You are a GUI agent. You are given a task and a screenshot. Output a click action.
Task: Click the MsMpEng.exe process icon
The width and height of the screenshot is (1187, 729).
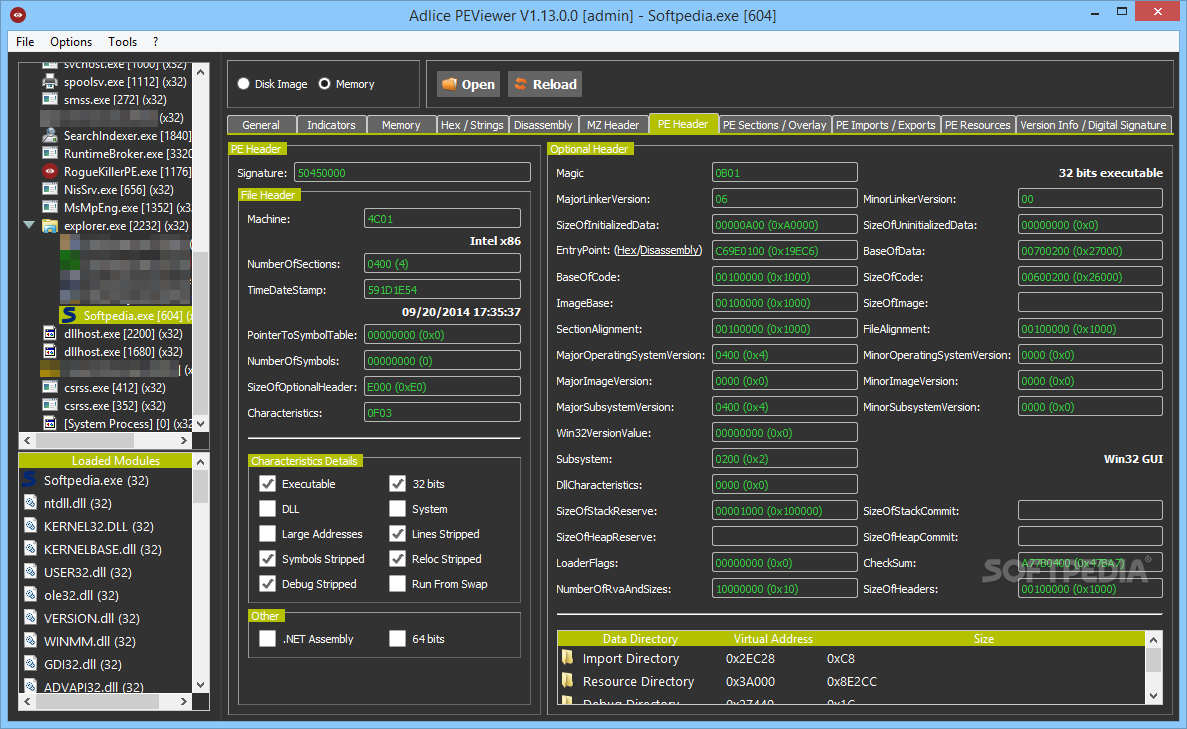coord(50,207)
